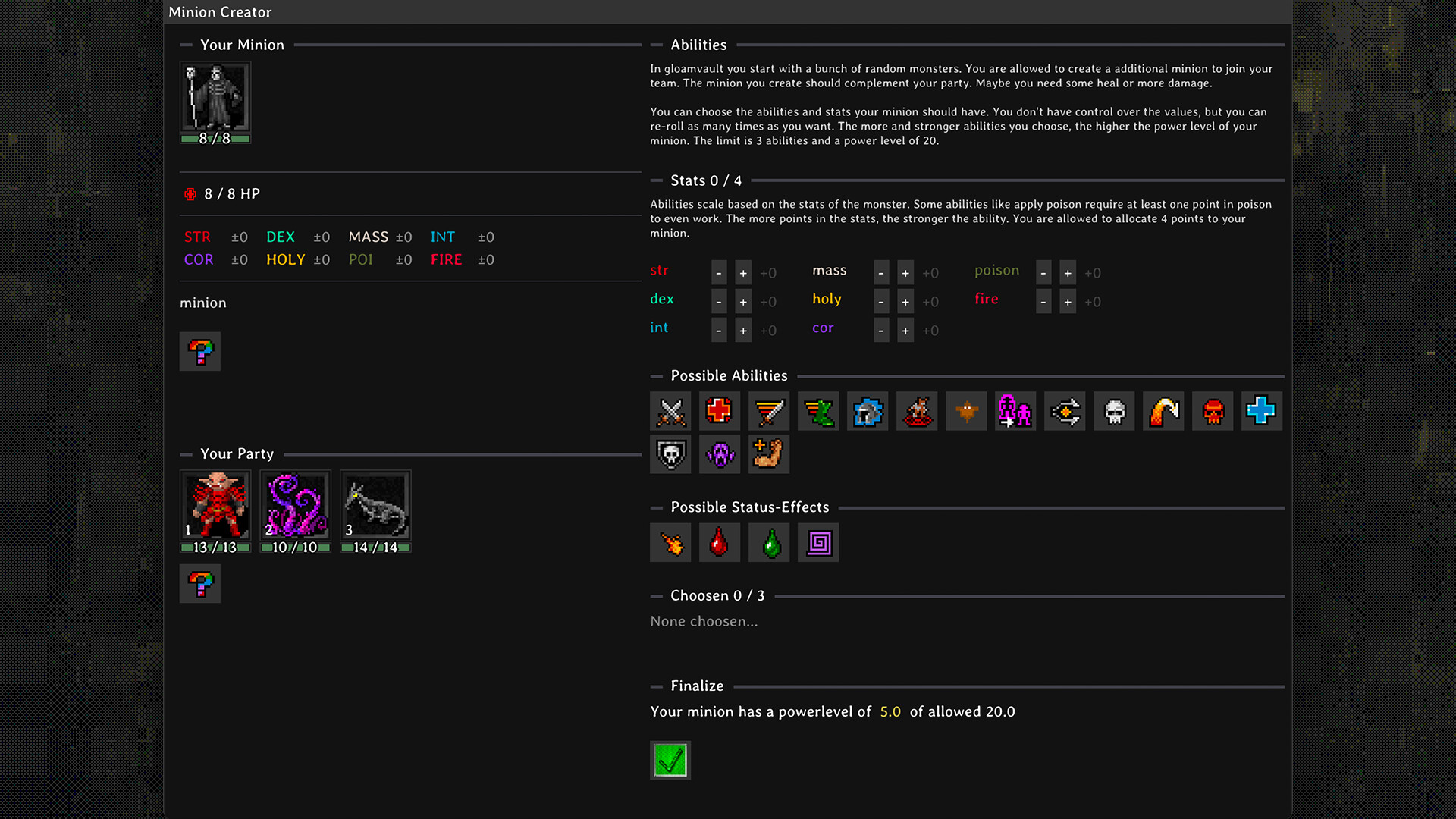The image size is (1456, 819).
Task: Pick the pink summon figures ability
Action: (1015, 411)
